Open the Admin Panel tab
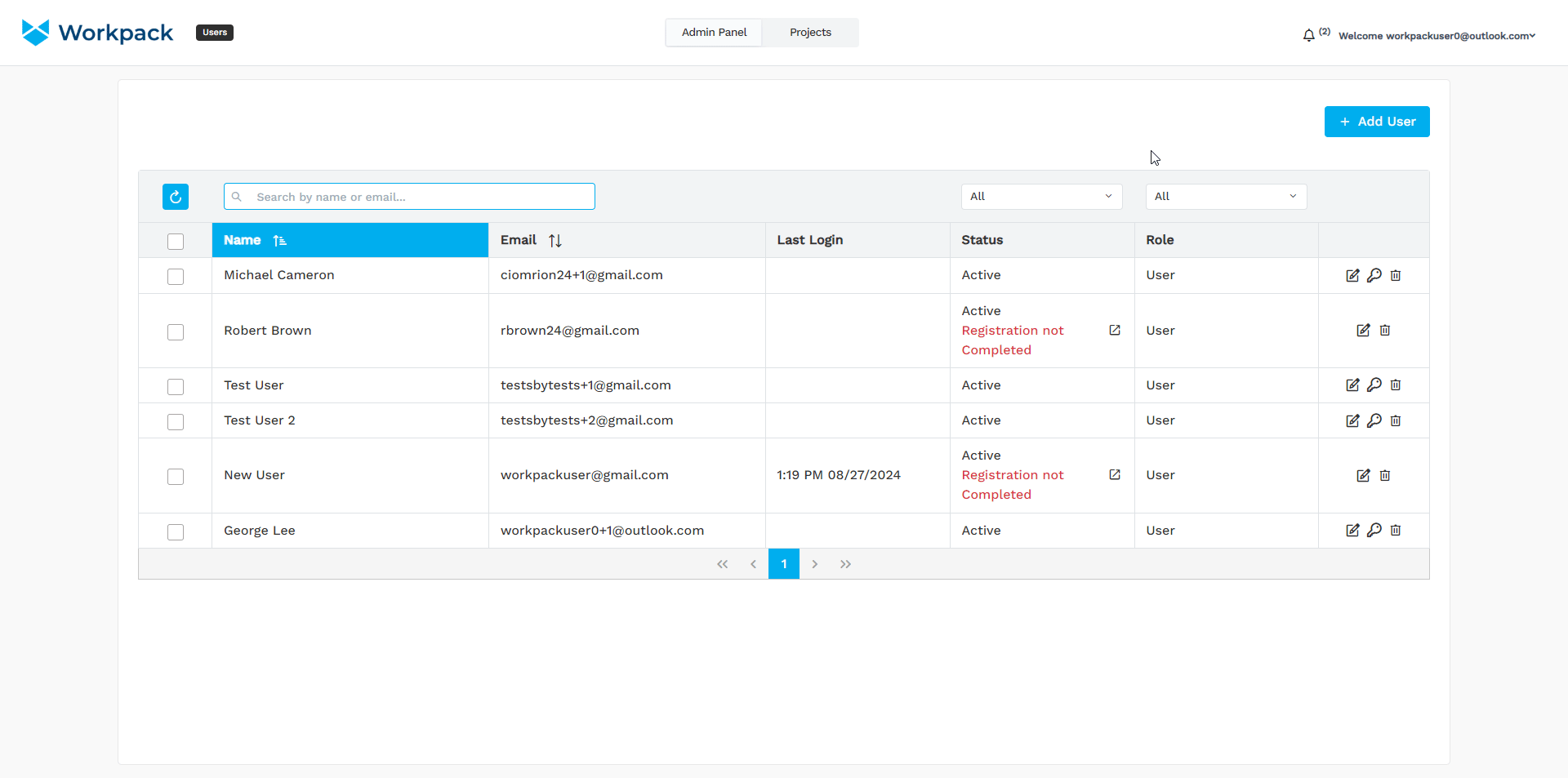Viewport: 1568px width, 778px height. 714,33
